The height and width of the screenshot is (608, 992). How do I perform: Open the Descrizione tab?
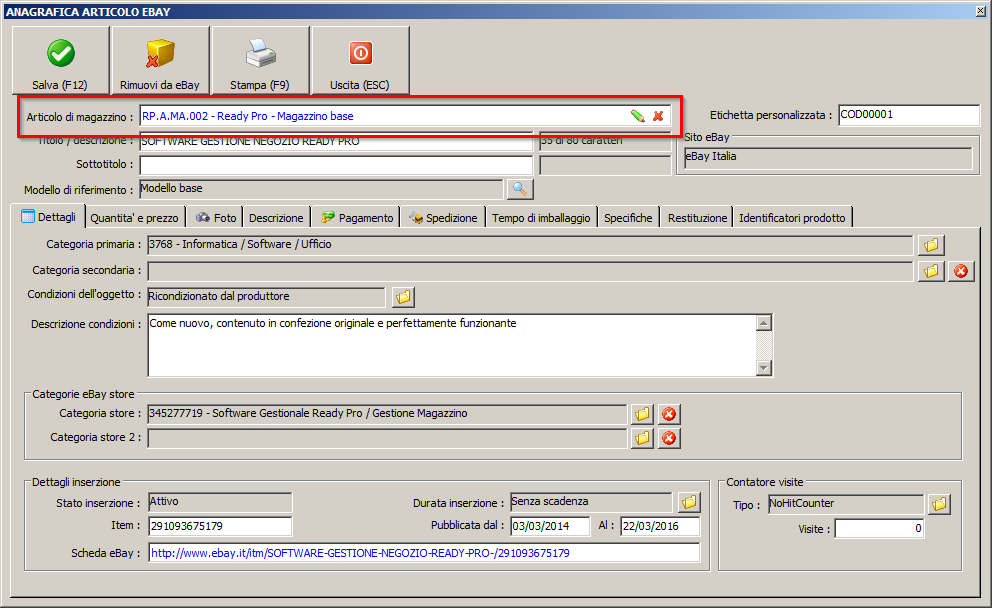point(276,218)
